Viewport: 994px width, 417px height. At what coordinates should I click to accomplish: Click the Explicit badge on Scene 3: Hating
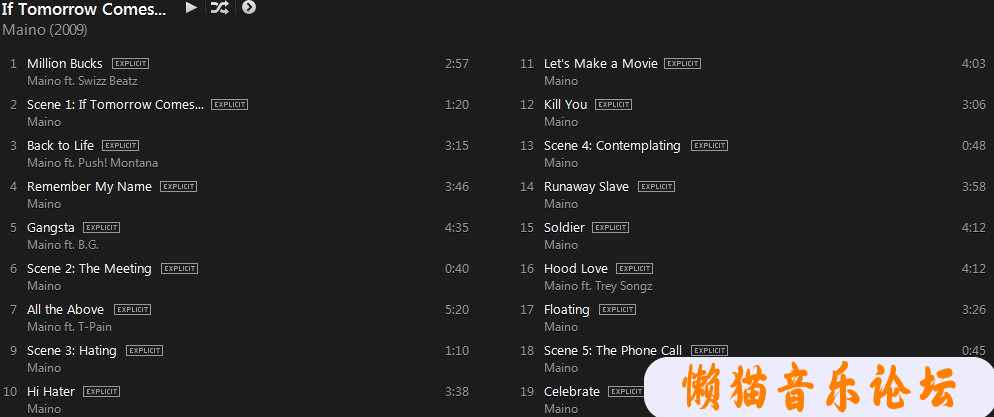[145, 350]
